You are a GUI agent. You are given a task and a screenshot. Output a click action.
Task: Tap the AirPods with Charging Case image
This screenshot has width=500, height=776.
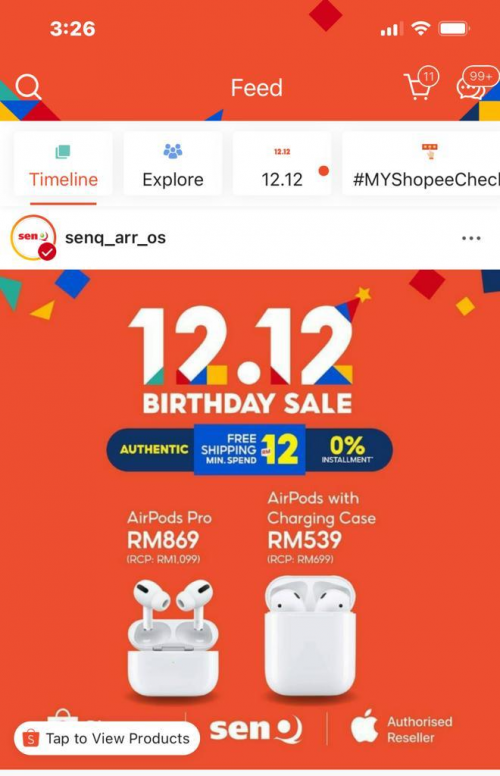tap(310, 636)
